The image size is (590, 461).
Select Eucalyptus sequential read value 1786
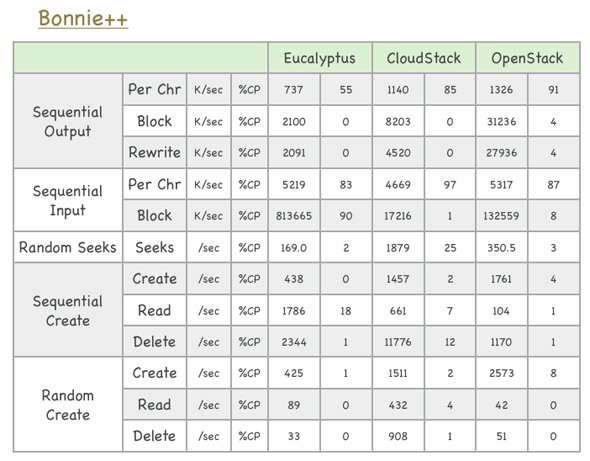click(x=294, y=311)
